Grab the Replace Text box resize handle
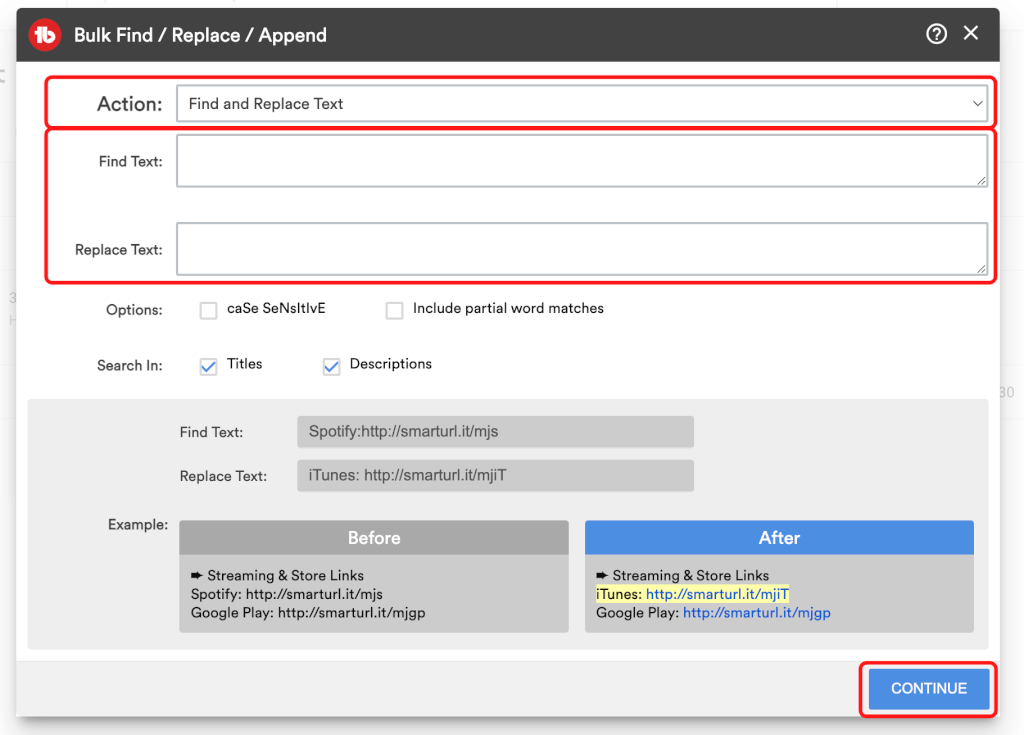The height and width of the screenshot is (735, 1024). tap(982, 269)
